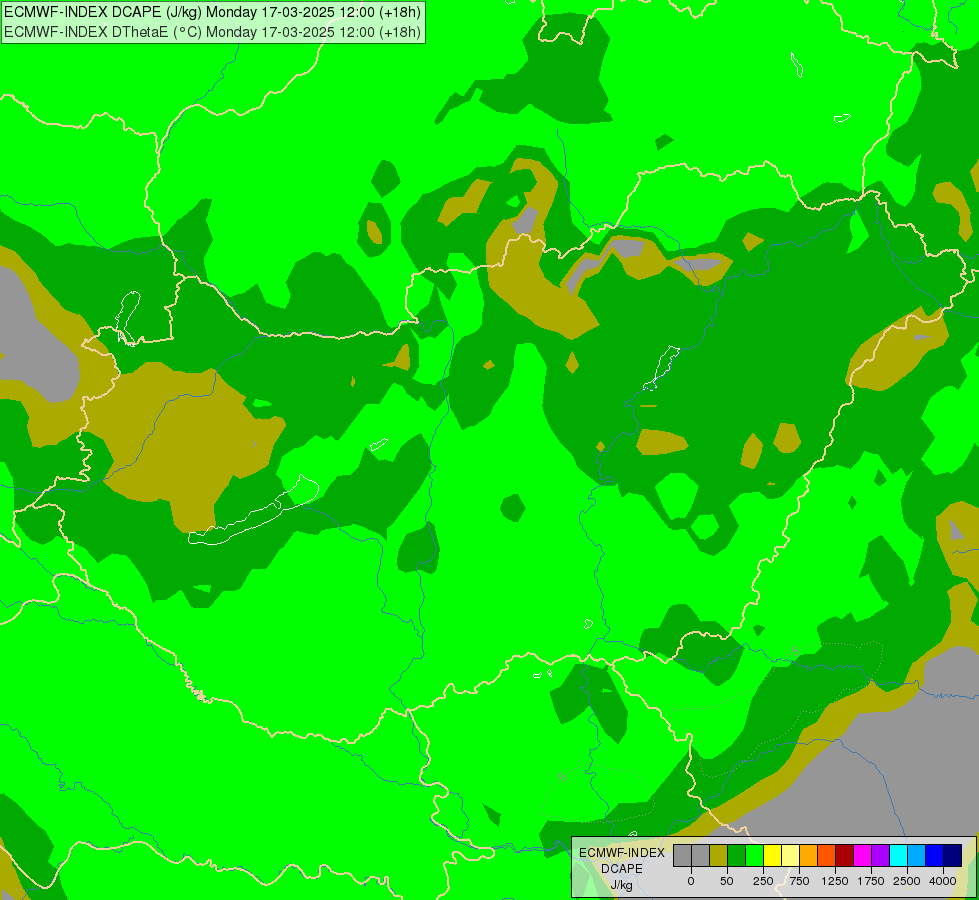This screenshot has width=979, height=900.
Task: Click the dark green 50 J/kg legend swatch
Action: (x=737, y=856)
